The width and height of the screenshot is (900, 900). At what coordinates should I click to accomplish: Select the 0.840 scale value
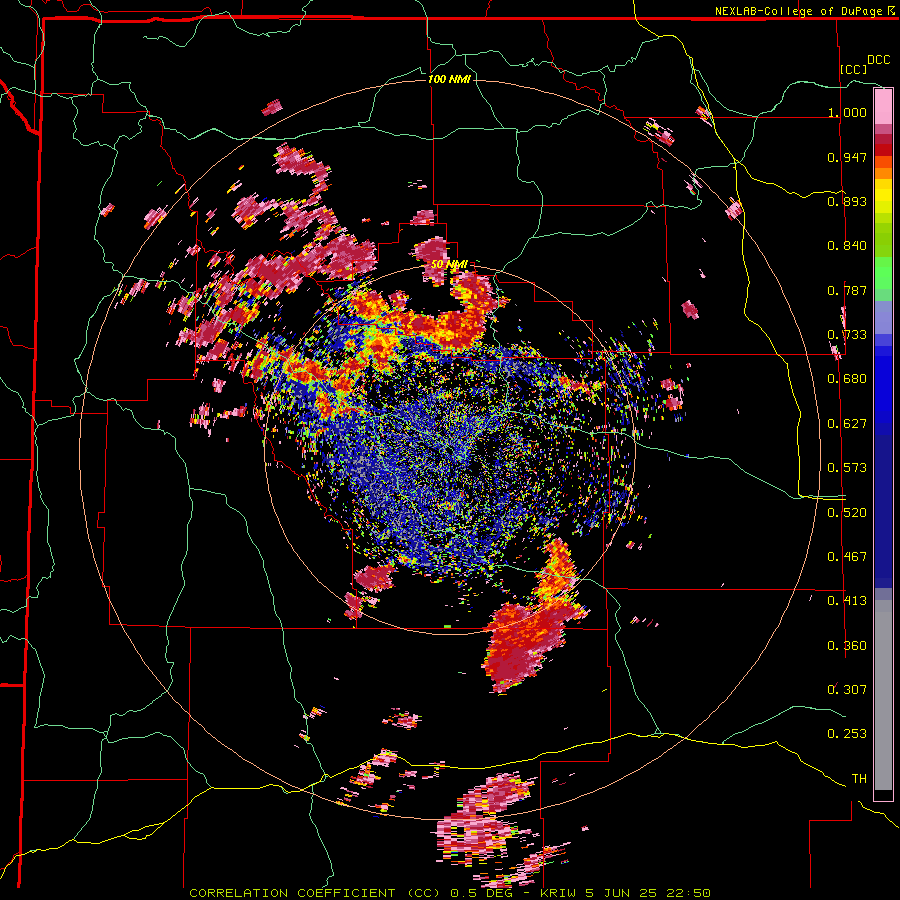(x=847, y=246)
